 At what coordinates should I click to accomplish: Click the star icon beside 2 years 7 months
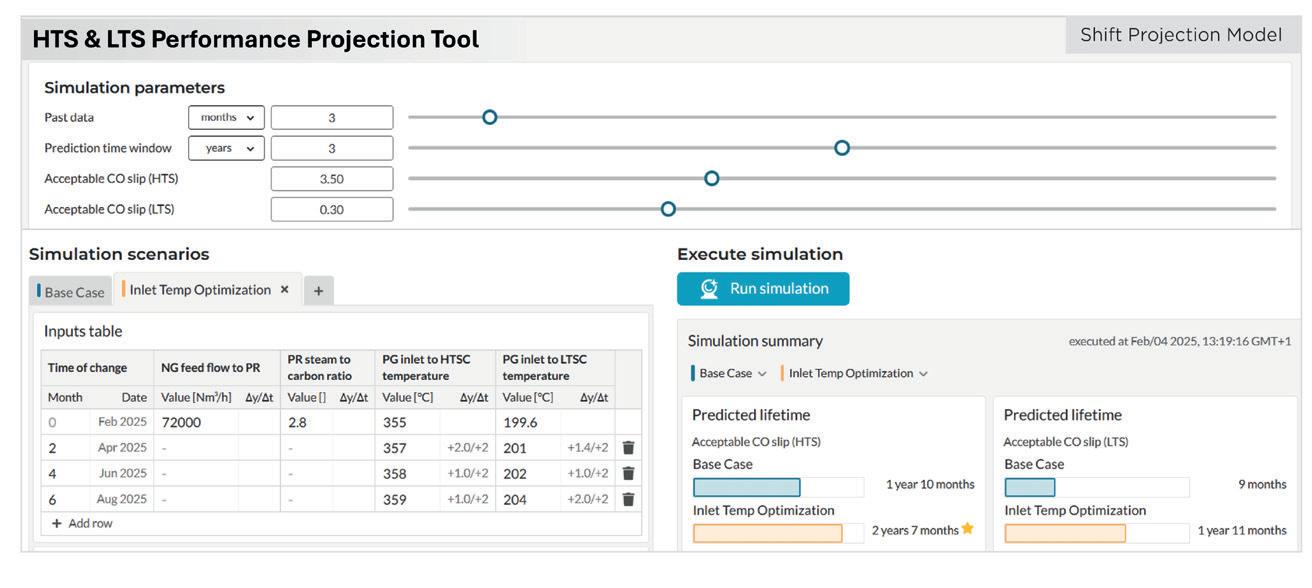pos(967,530)
